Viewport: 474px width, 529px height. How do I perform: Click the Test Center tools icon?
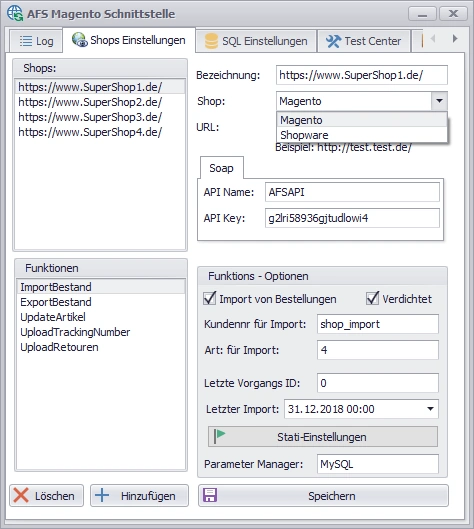[333, 41]
